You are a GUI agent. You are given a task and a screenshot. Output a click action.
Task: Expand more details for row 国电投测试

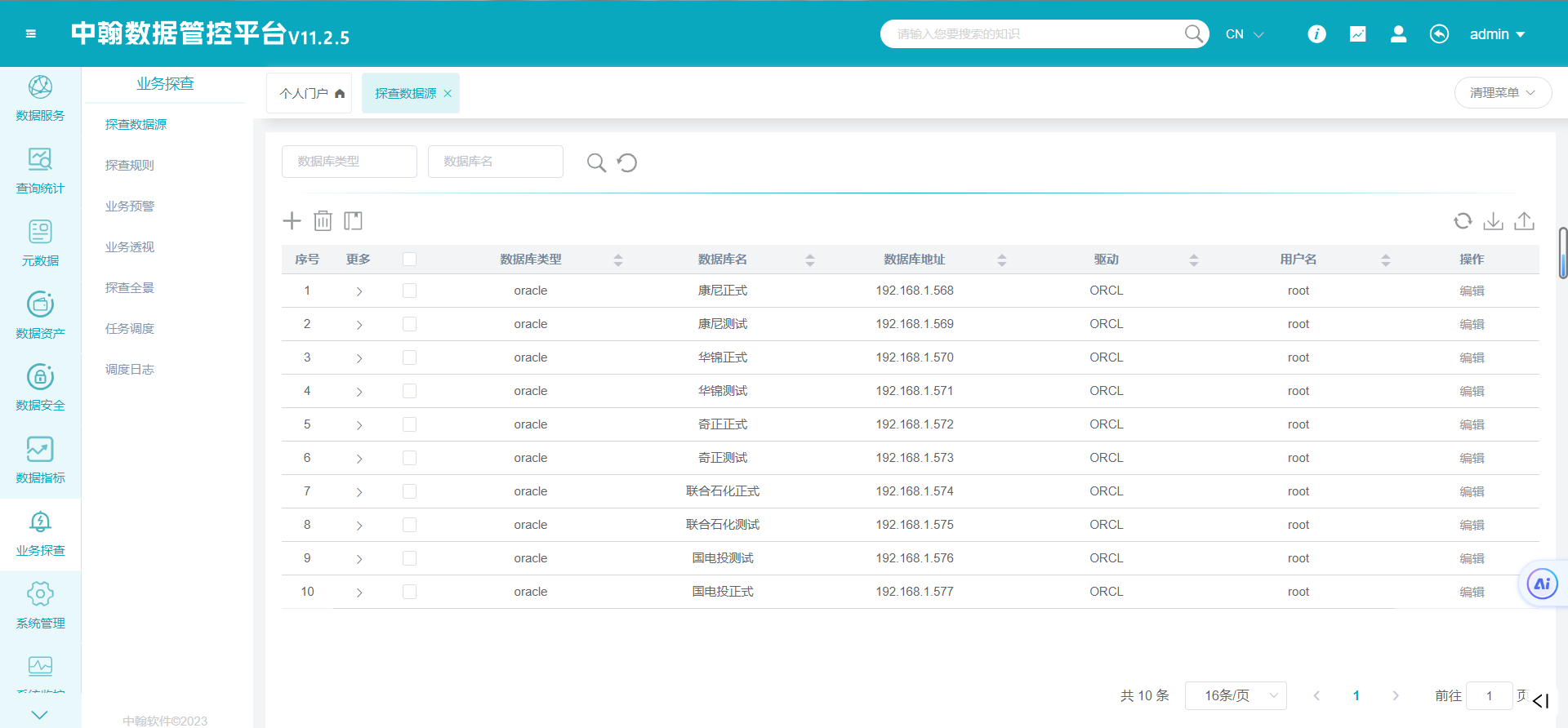[x=359, y=559]
